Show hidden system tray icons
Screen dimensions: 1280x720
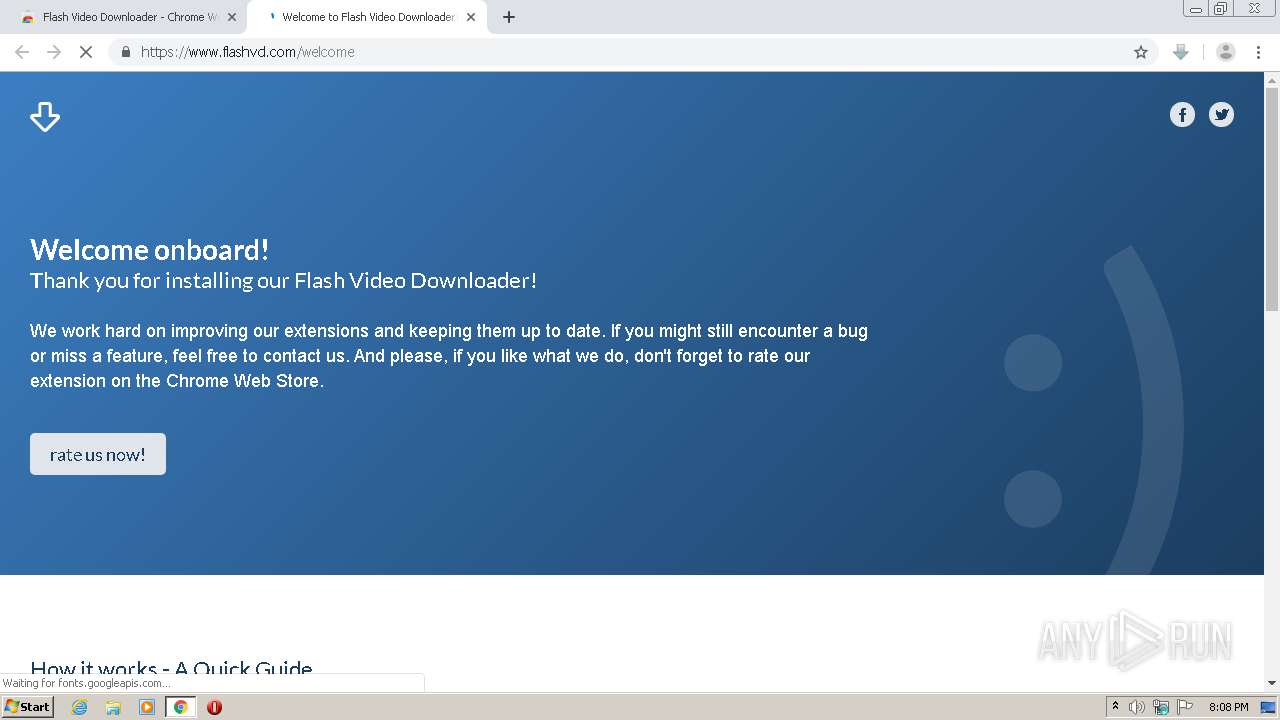click(x=1115, y=707)
